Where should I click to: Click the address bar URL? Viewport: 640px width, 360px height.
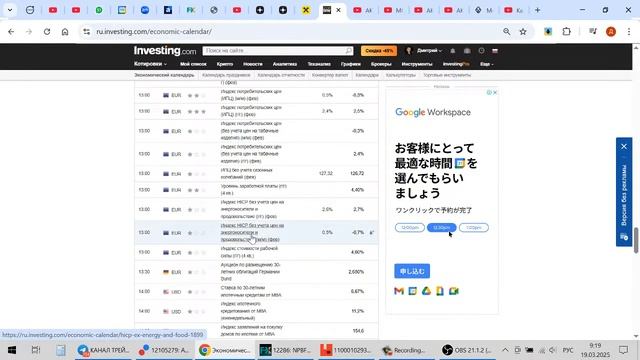click(x=154, y=31)
